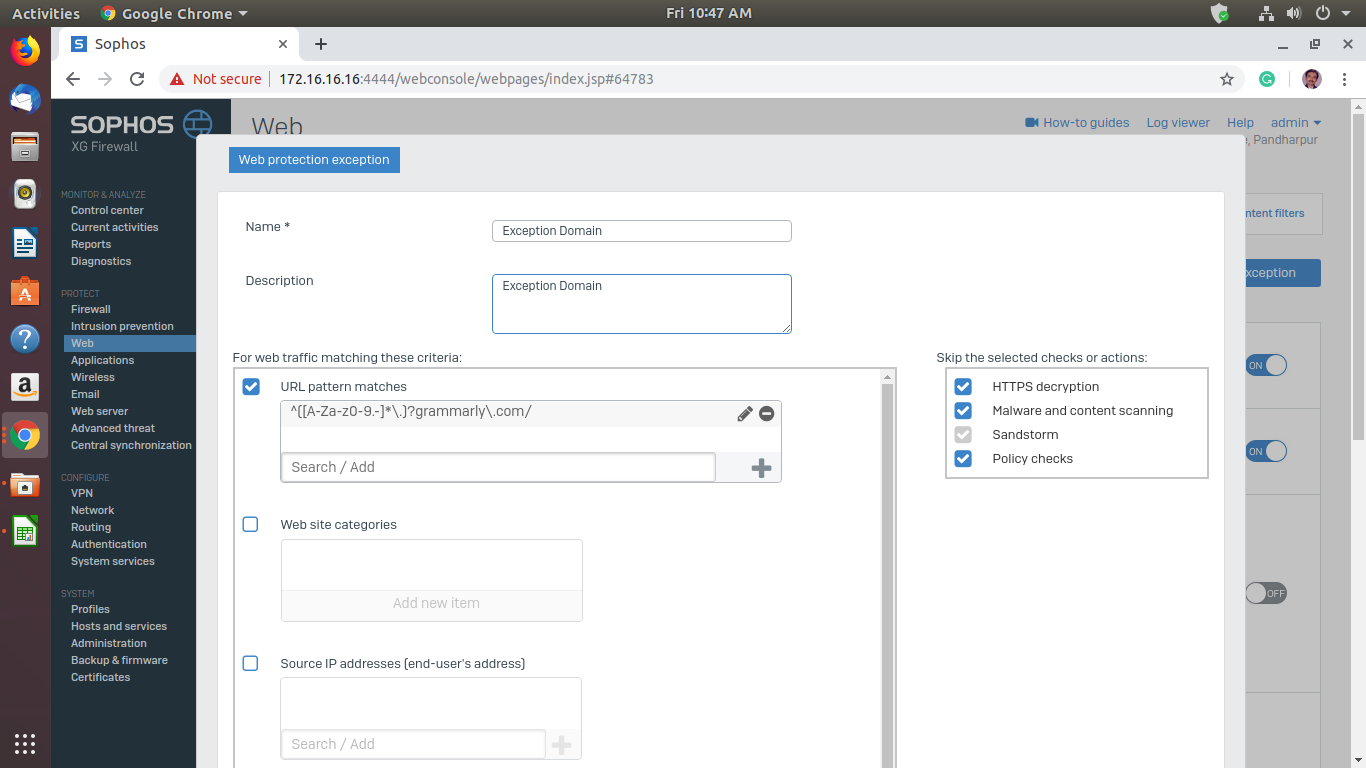This screenshot has width=1366, height=768.
Task: Toggle off Policy checks option
Action: [963, 459]
